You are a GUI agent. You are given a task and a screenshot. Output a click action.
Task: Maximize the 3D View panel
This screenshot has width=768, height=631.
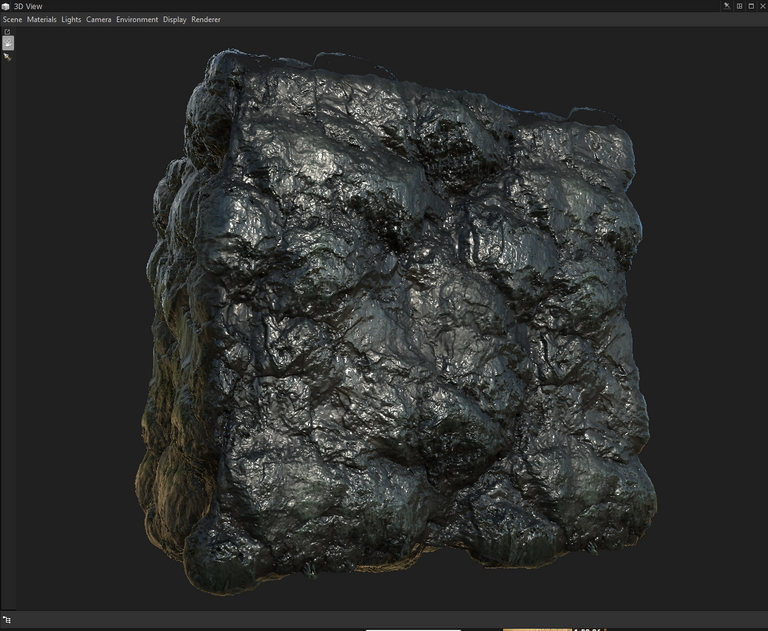tap(751, 6)
